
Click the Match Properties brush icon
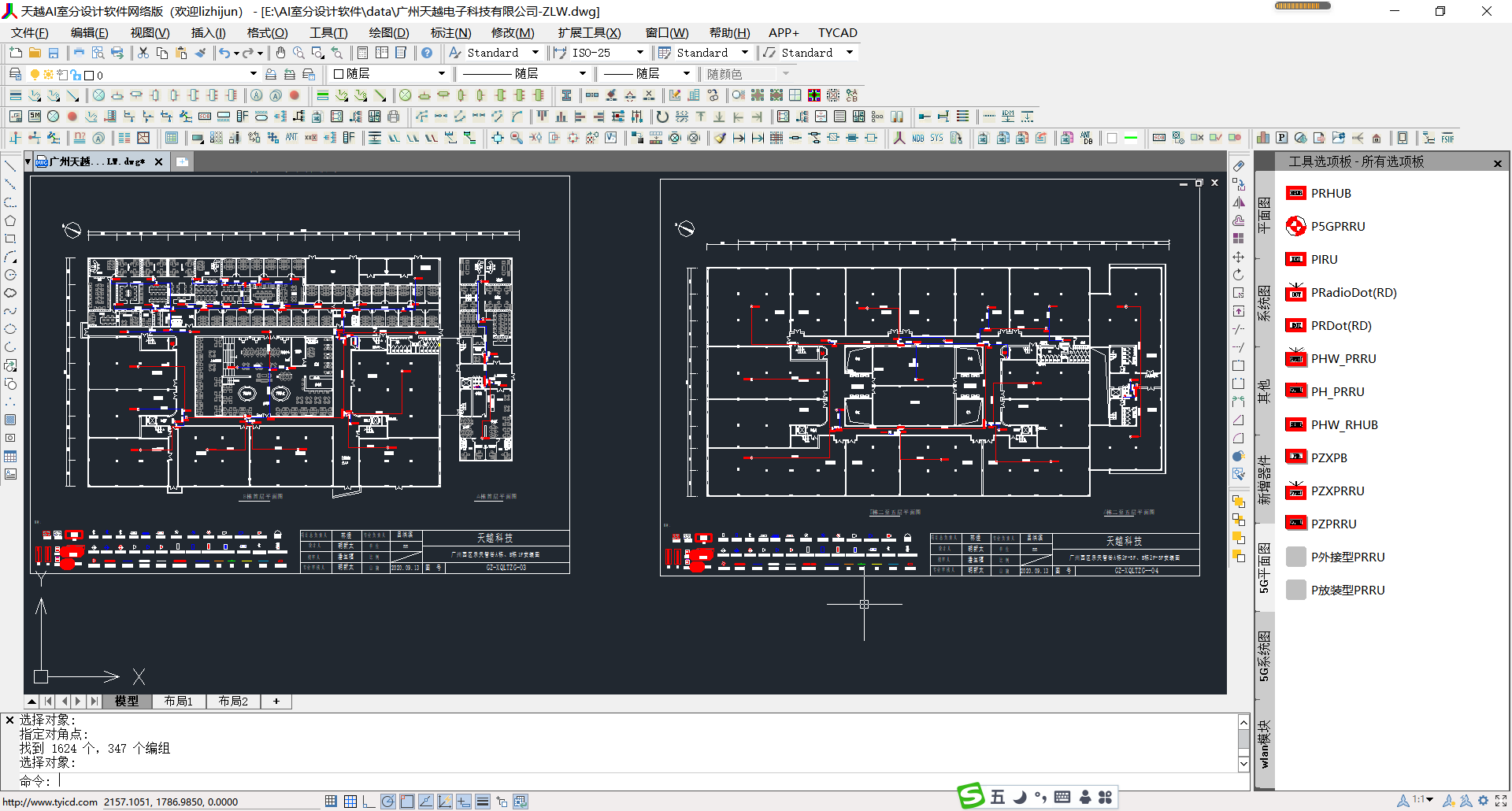point(201,53)
